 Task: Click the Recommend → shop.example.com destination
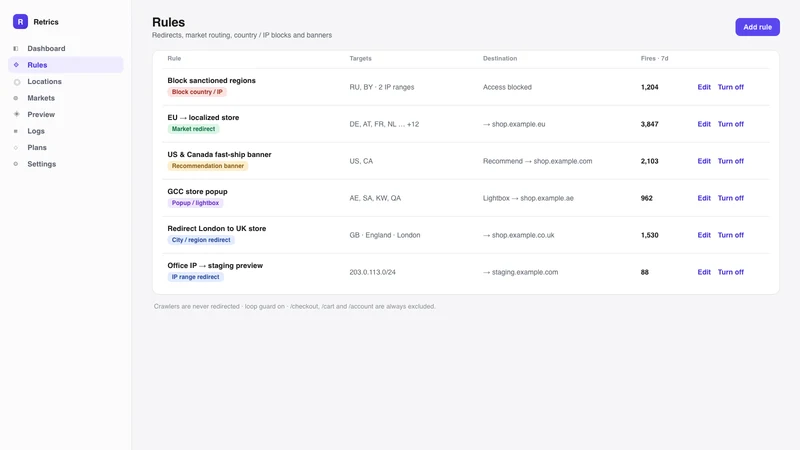538,161
